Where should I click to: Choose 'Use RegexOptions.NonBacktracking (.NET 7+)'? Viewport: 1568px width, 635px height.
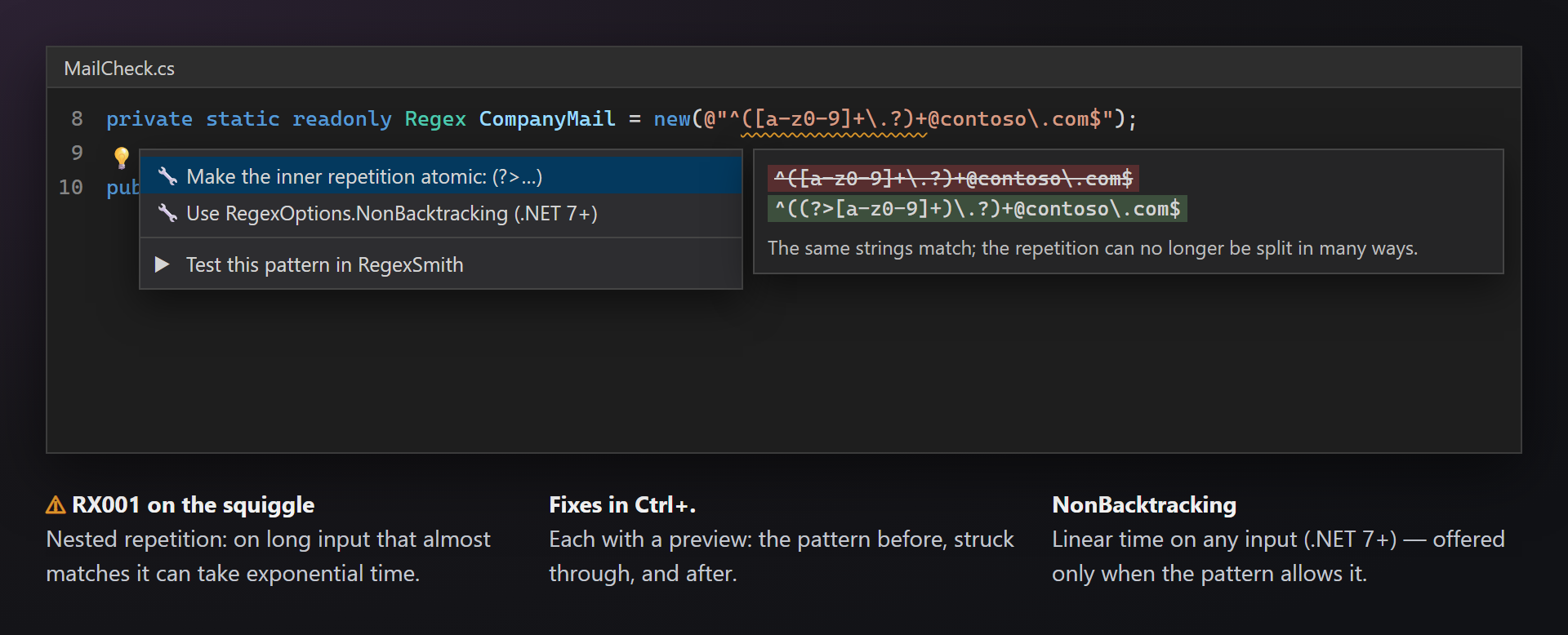click(x=441, y=213)
